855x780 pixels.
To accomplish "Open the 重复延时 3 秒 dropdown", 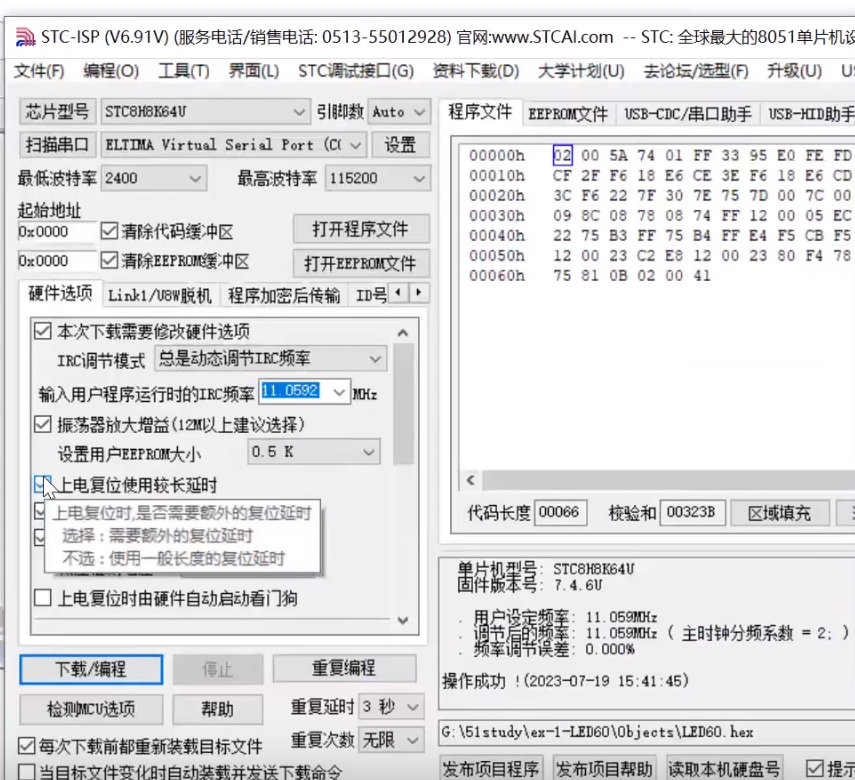I will pos(390,707).
